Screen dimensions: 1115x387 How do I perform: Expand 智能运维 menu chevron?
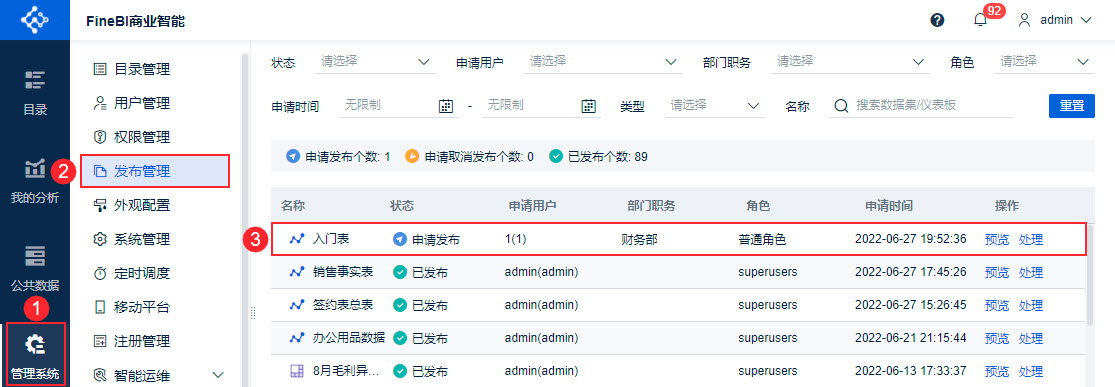tap(218, 375)
